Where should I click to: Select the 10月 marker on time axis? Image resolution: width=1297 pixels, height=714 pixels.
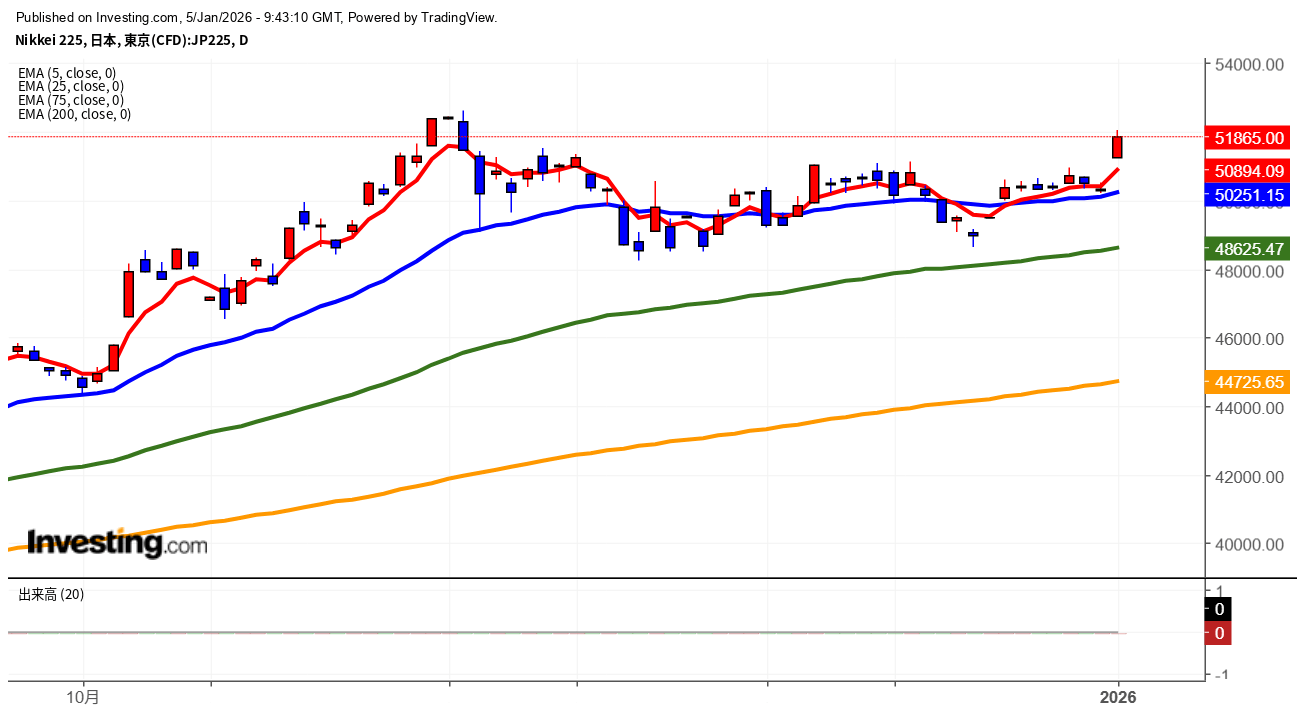coord(84,696)
